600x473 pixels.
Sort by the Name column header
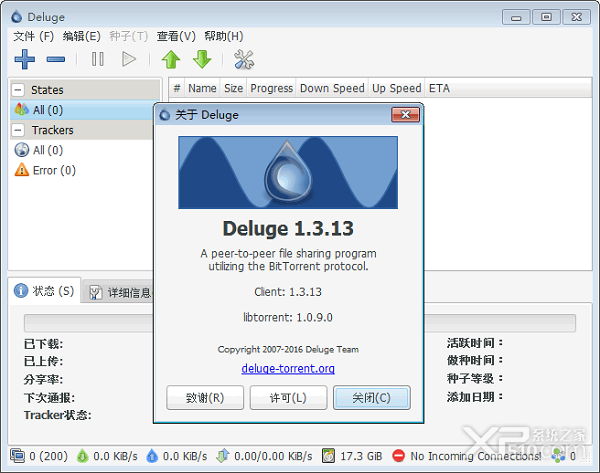pyautogui.click(x=202, y=88)
